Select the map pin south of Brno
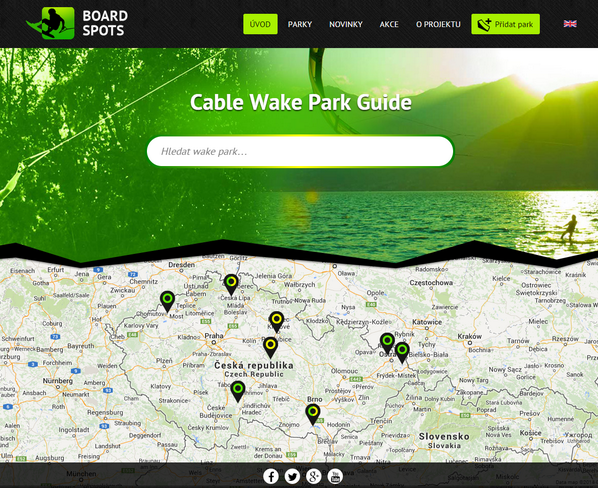The height and width of the screenshot is (488, 598). 313,414
